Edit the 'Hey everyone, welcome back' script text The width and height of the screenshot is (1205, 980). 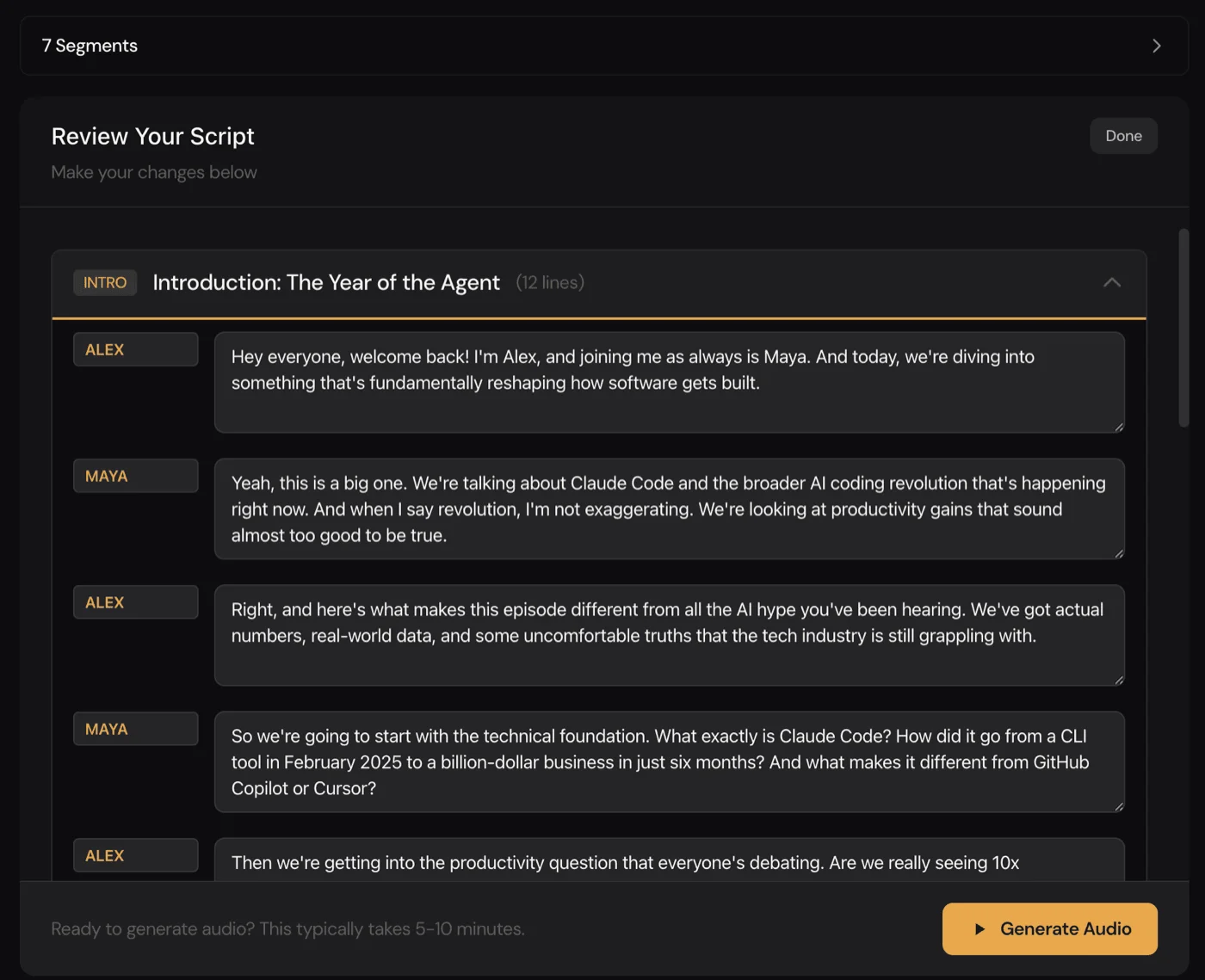[x=668, y=381]
